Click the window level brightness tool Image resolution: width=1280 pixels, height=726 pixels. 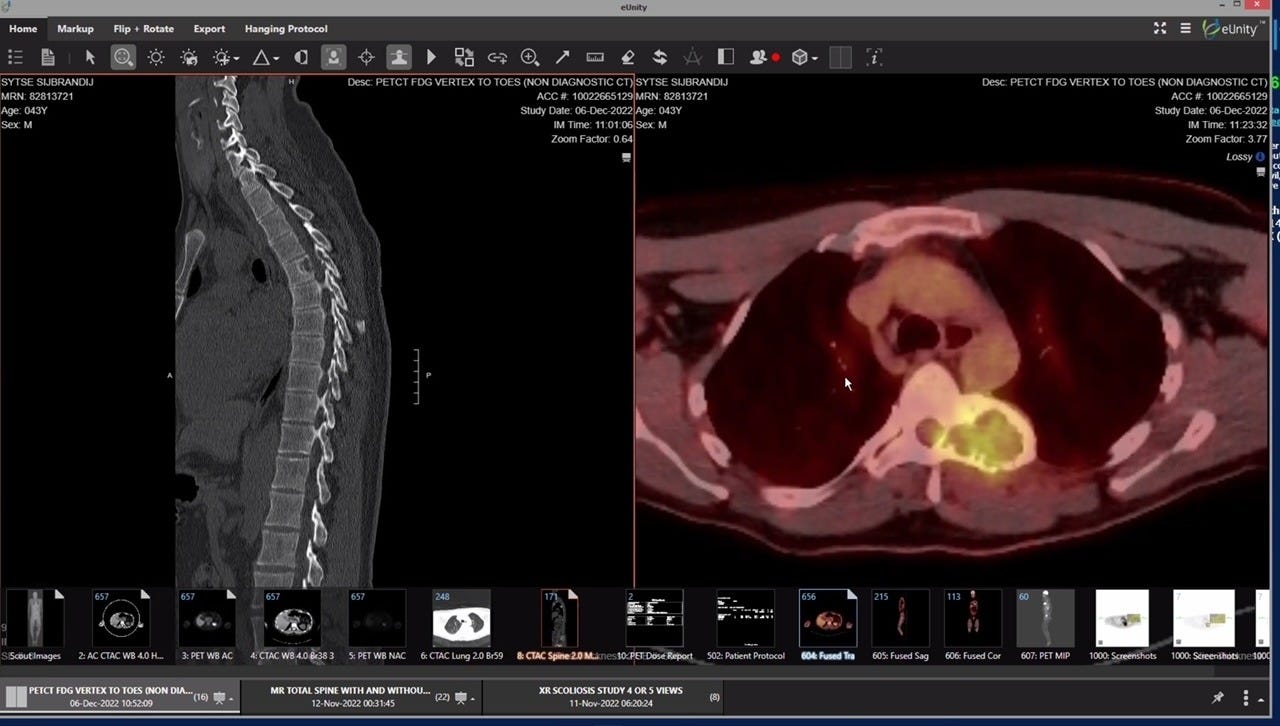click(155, 57)
